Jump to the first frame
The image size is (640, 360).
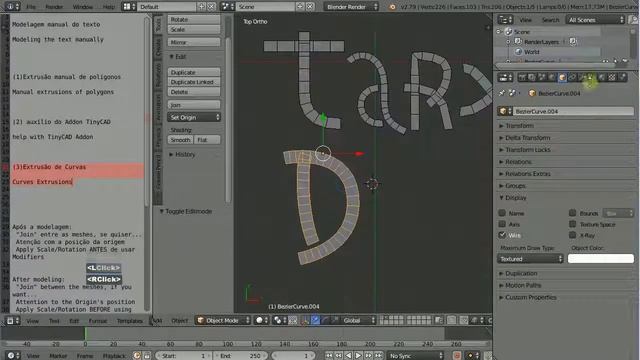click(x=329, y=356)
